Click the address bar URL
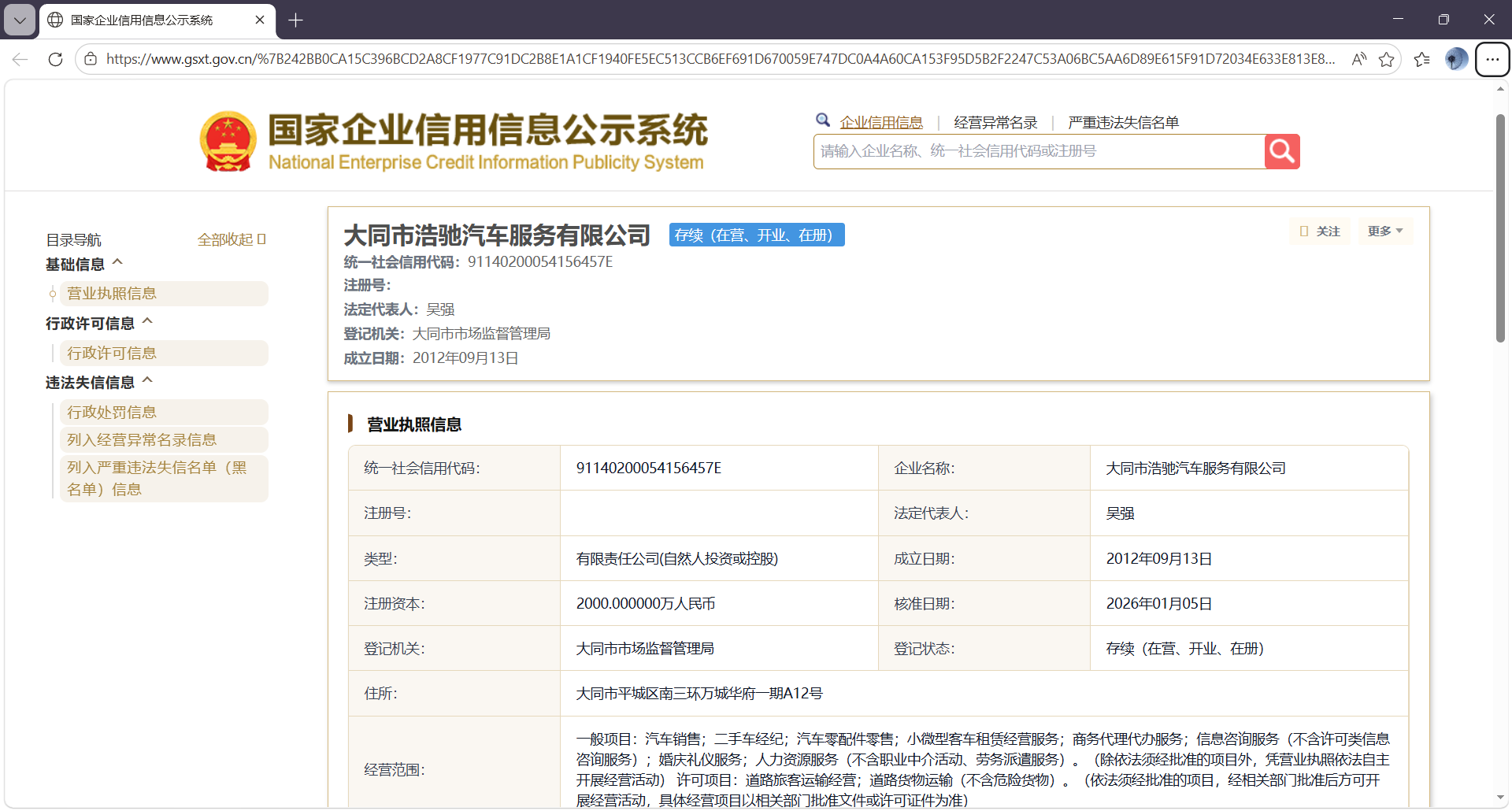 [x=721, y=59]
